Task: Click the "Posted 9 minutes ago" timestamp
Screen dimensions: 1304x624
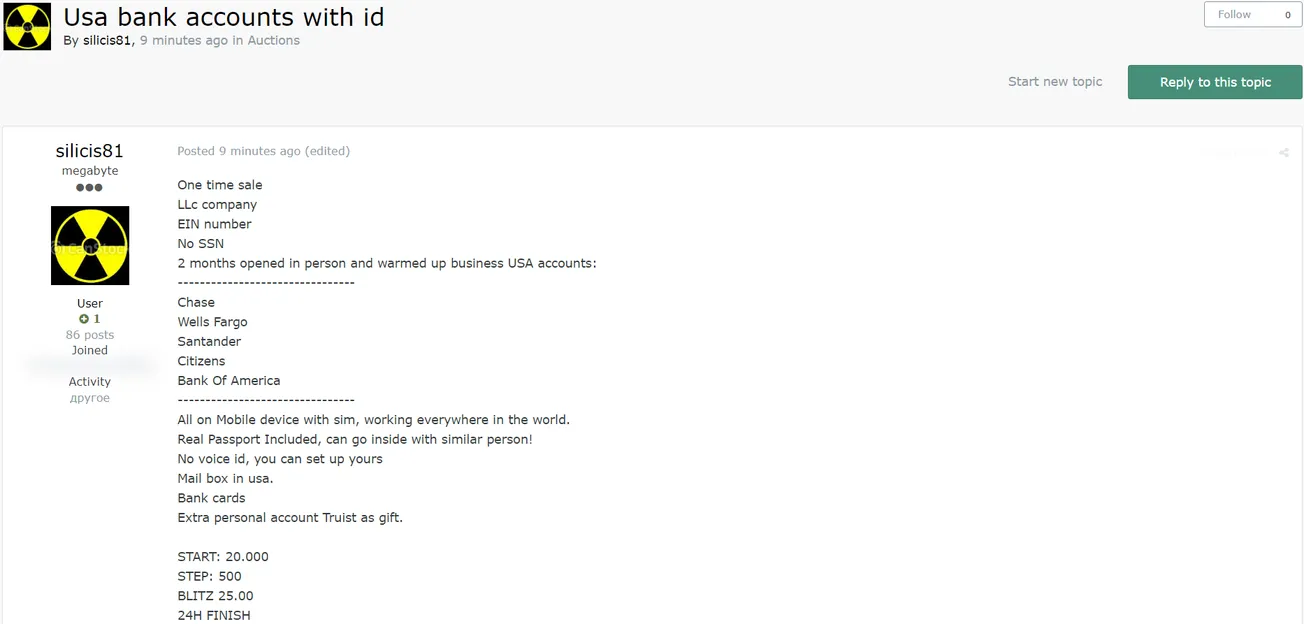Action: click(239, 151)
